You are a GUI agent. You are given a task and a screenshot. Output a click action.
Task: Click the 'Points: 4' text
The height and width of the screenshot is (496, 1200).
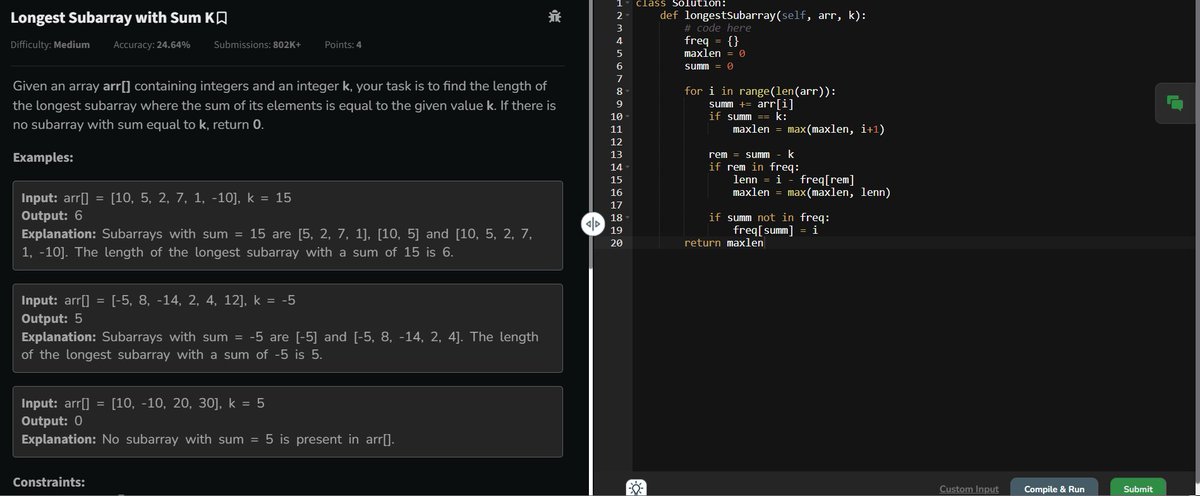coord(343,45)
